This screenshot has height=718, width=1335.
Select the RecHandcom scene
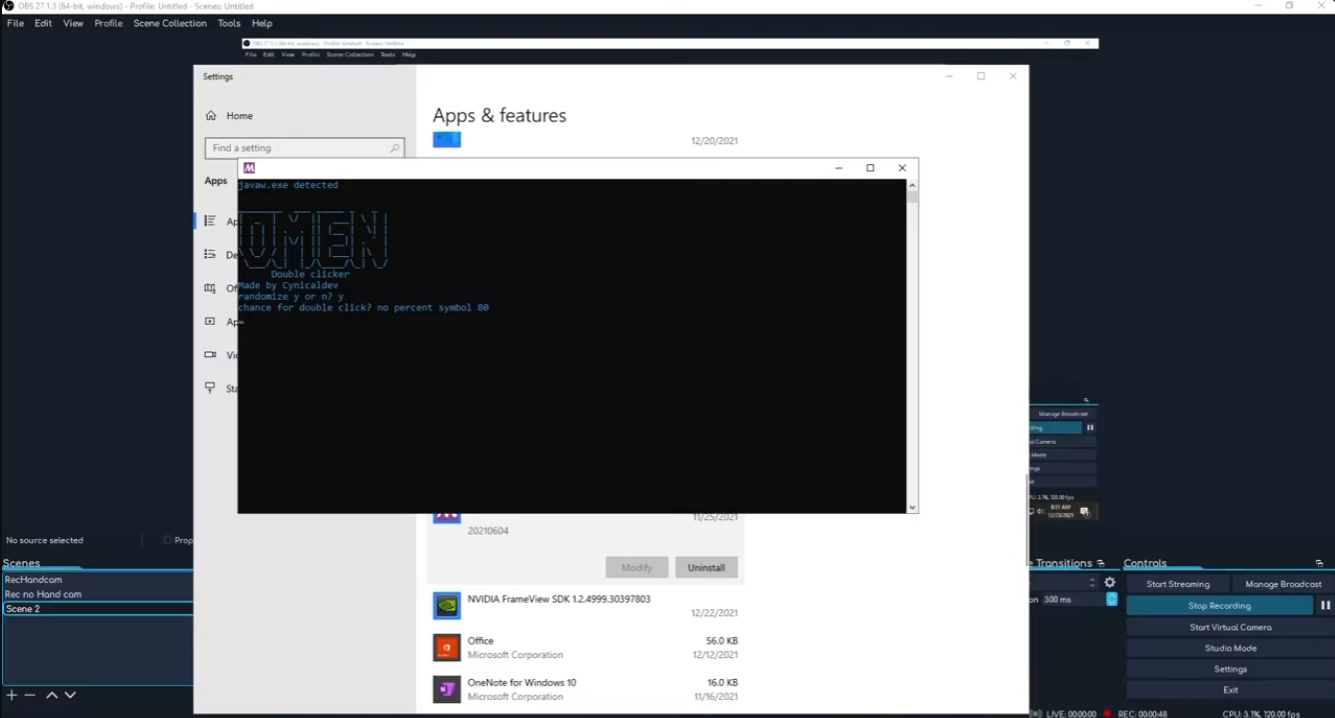point(98,579)
